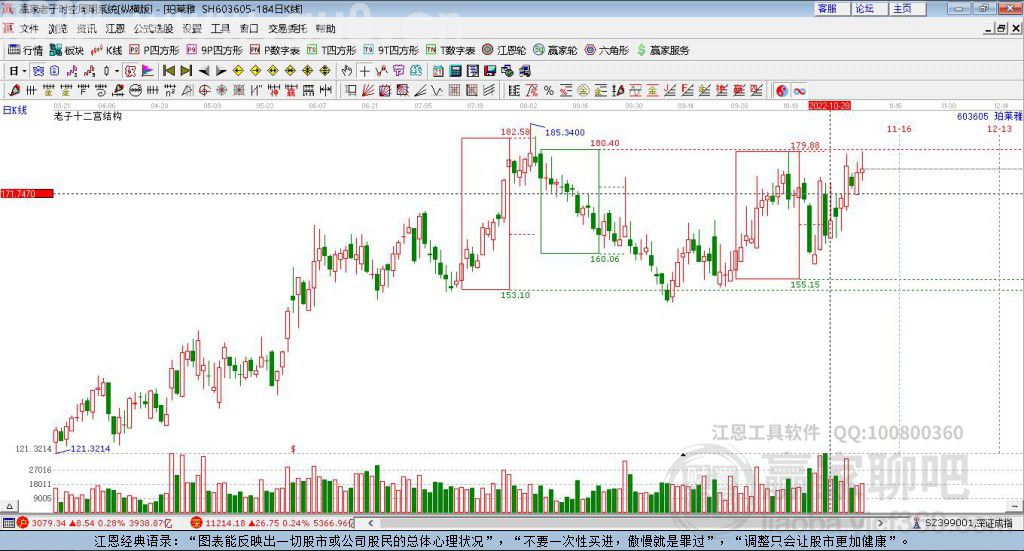Open the P数字表 tool
The height and width of the screenshot is (551, 1024).
[274, 50]
